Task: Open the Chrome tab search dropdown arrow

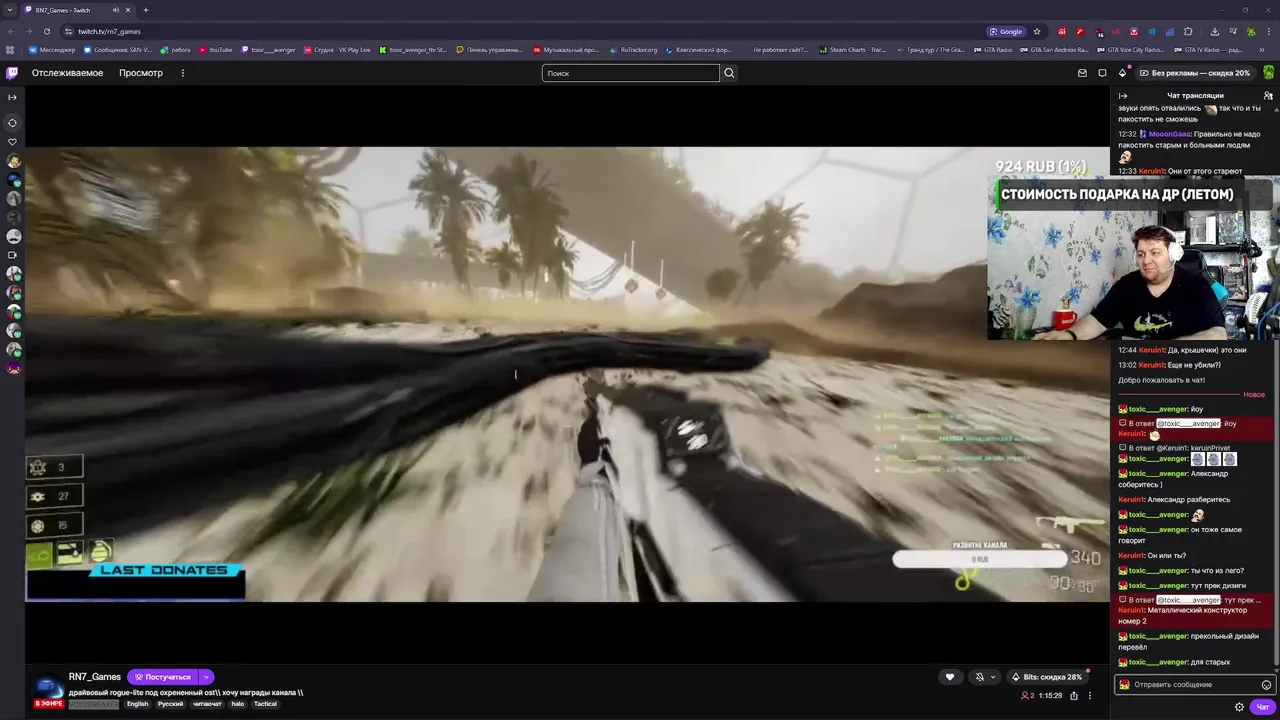Action: tap(10, 10)
